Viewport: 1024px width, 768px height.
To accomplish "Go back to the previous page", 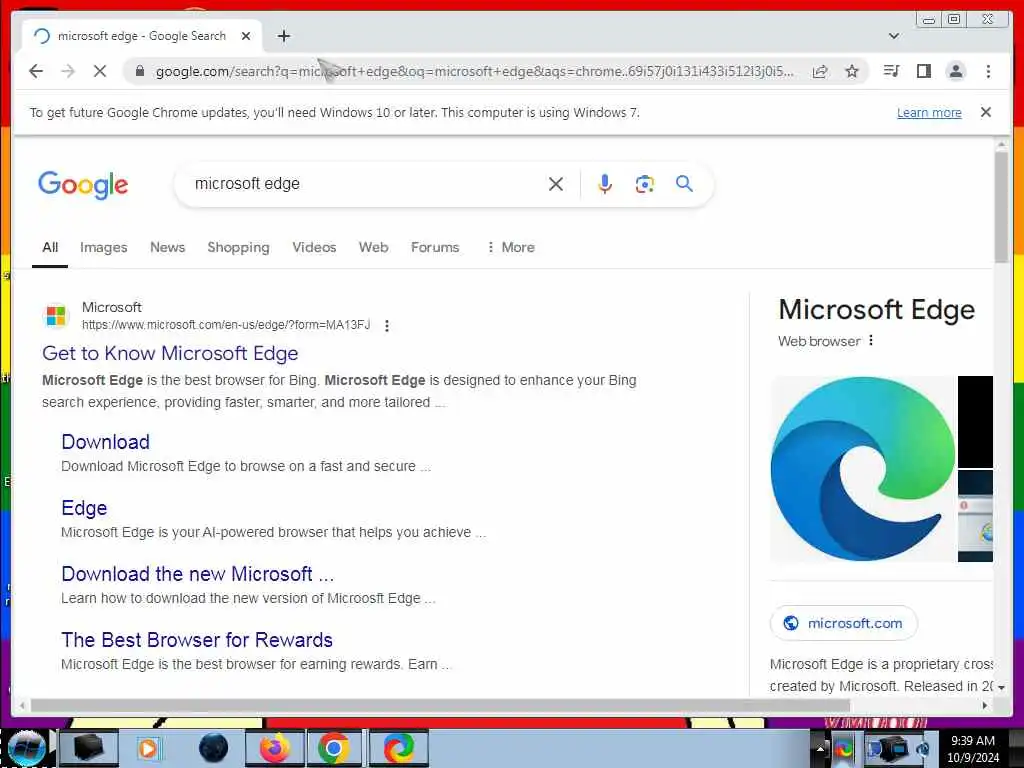I will (36, 71).
